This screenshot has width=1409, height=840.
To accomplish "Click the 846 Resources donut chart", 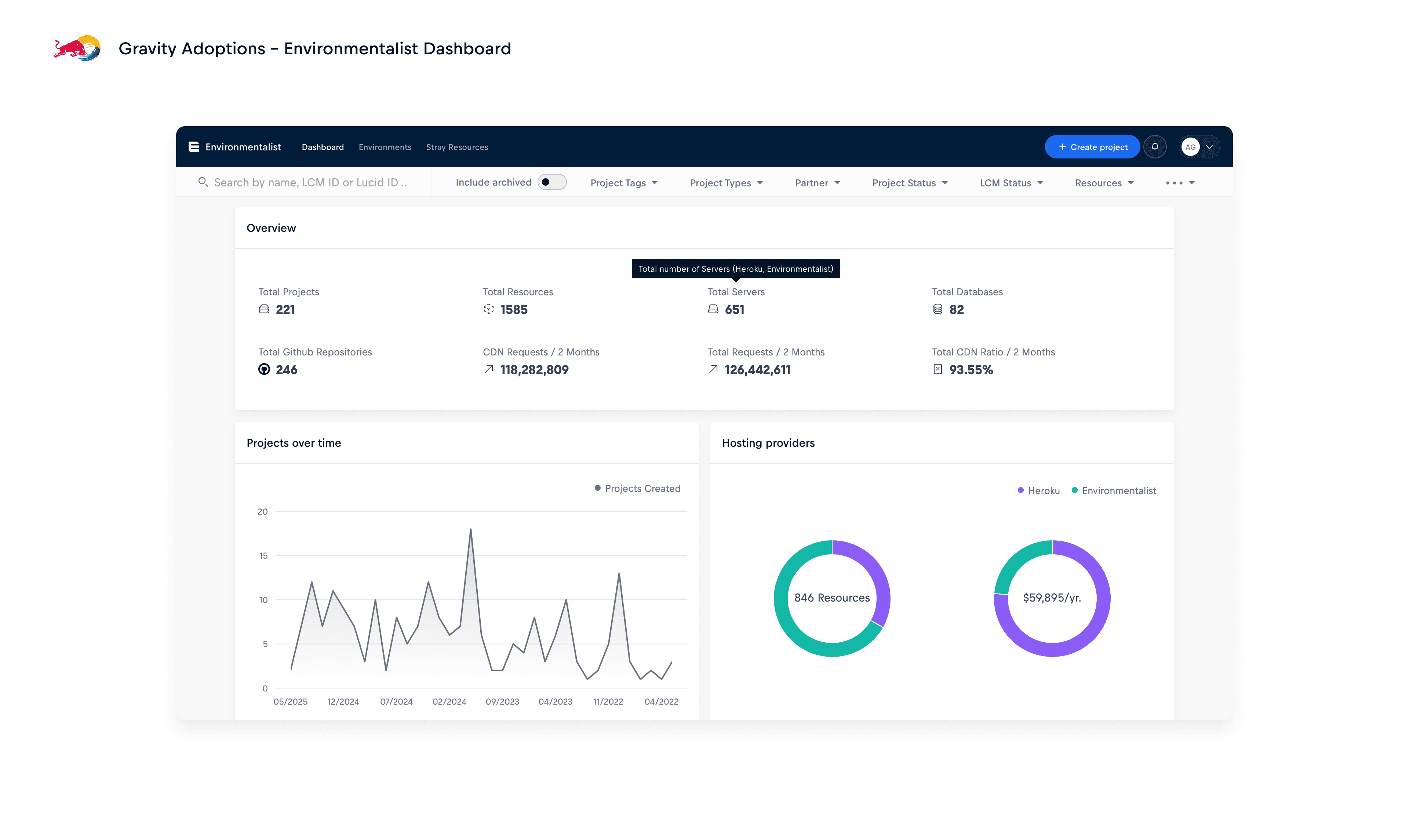I will click(831, 598).
